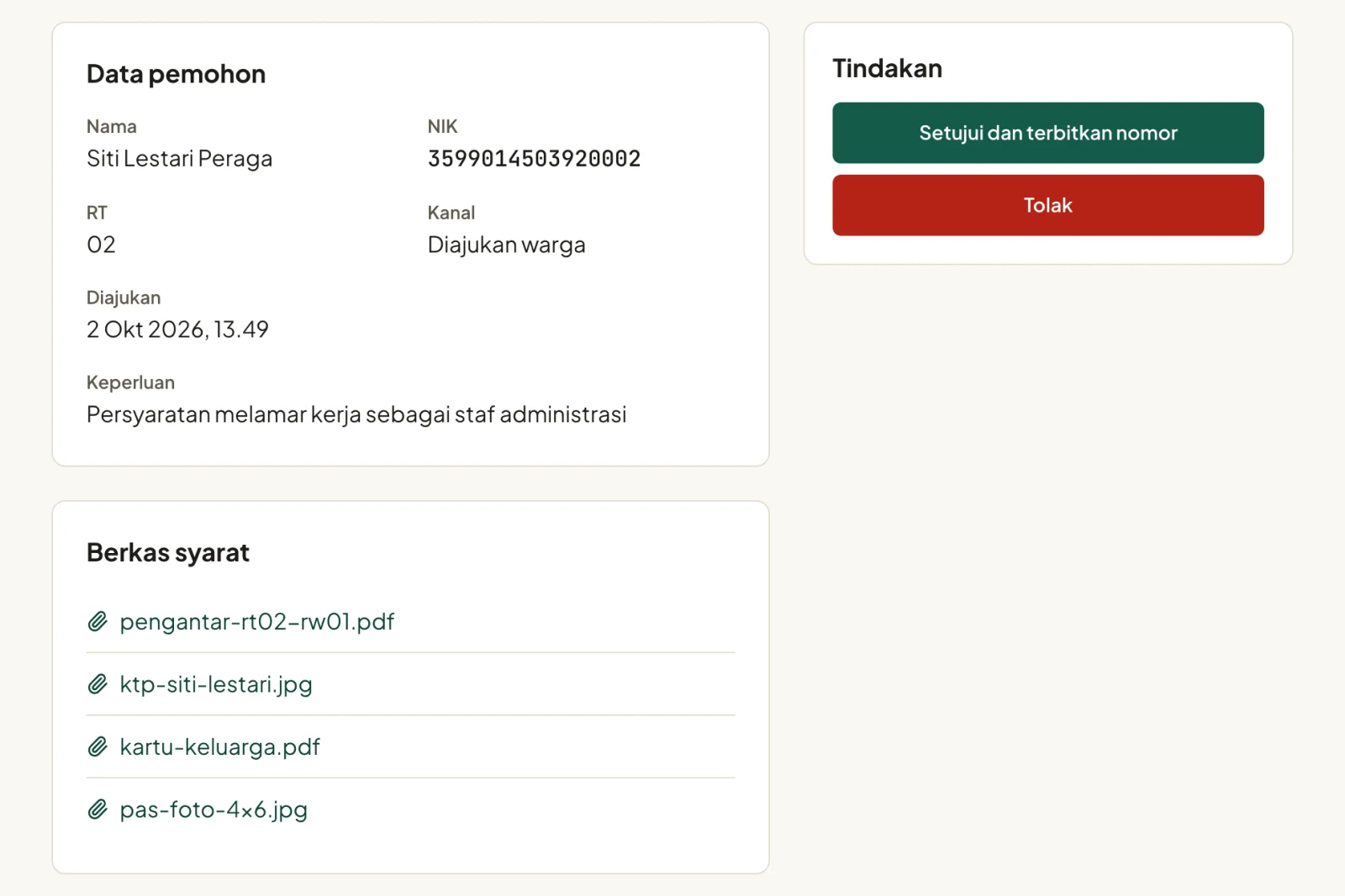Click the NIK field label
The image size is (1345, 896).
(442, 126)
